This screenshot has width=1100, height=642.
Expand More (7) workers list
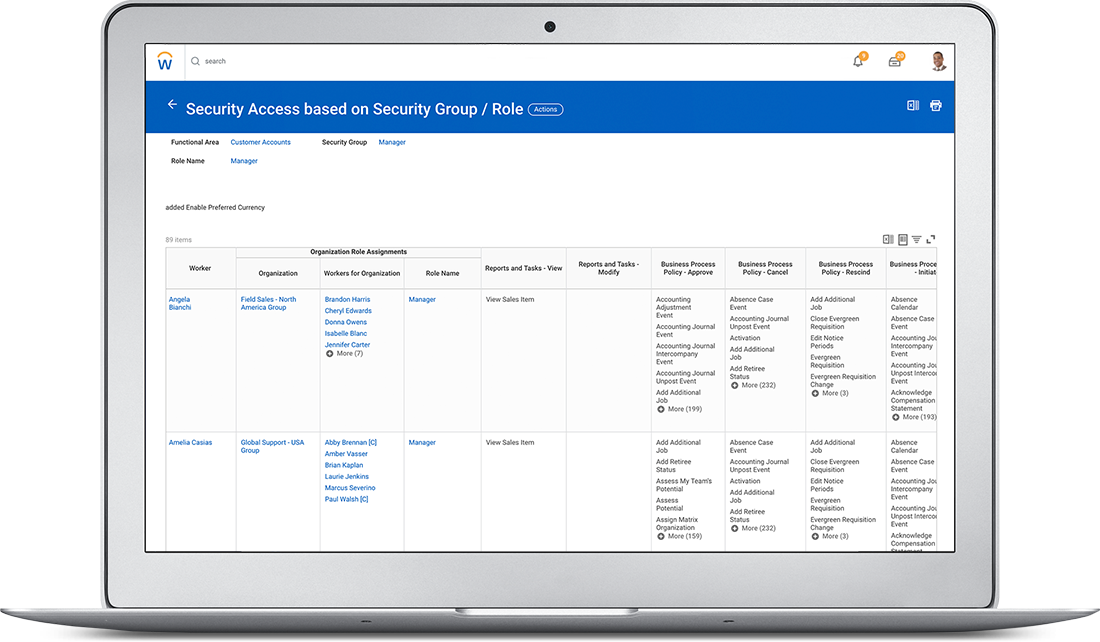point(344,354)
